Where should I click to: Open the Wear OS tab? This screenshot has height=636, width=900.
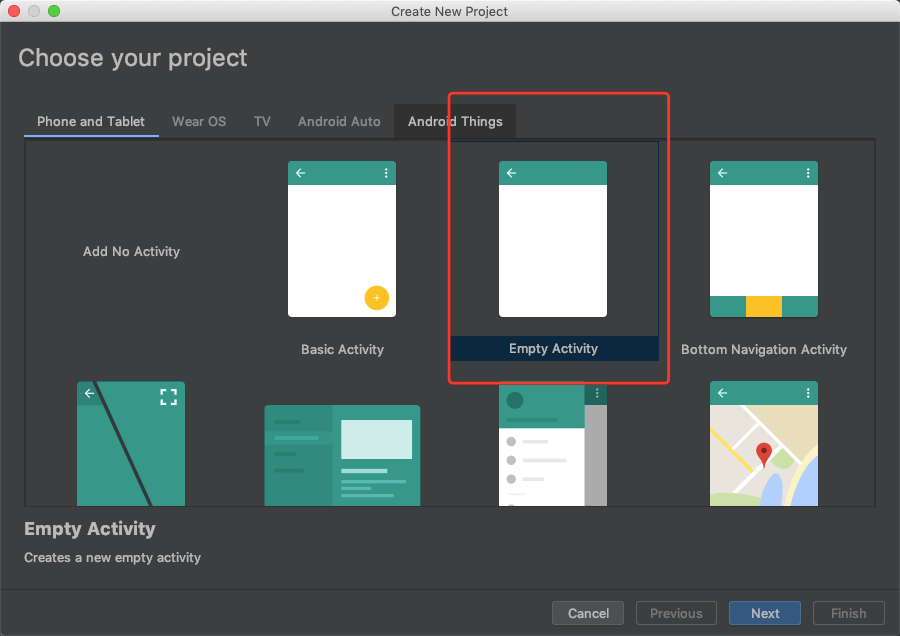point(199,122)
